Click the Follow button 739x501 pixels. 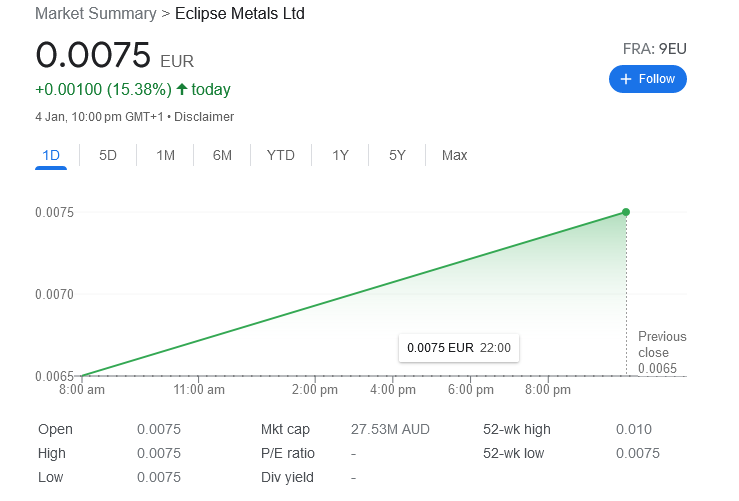(648, 79)
